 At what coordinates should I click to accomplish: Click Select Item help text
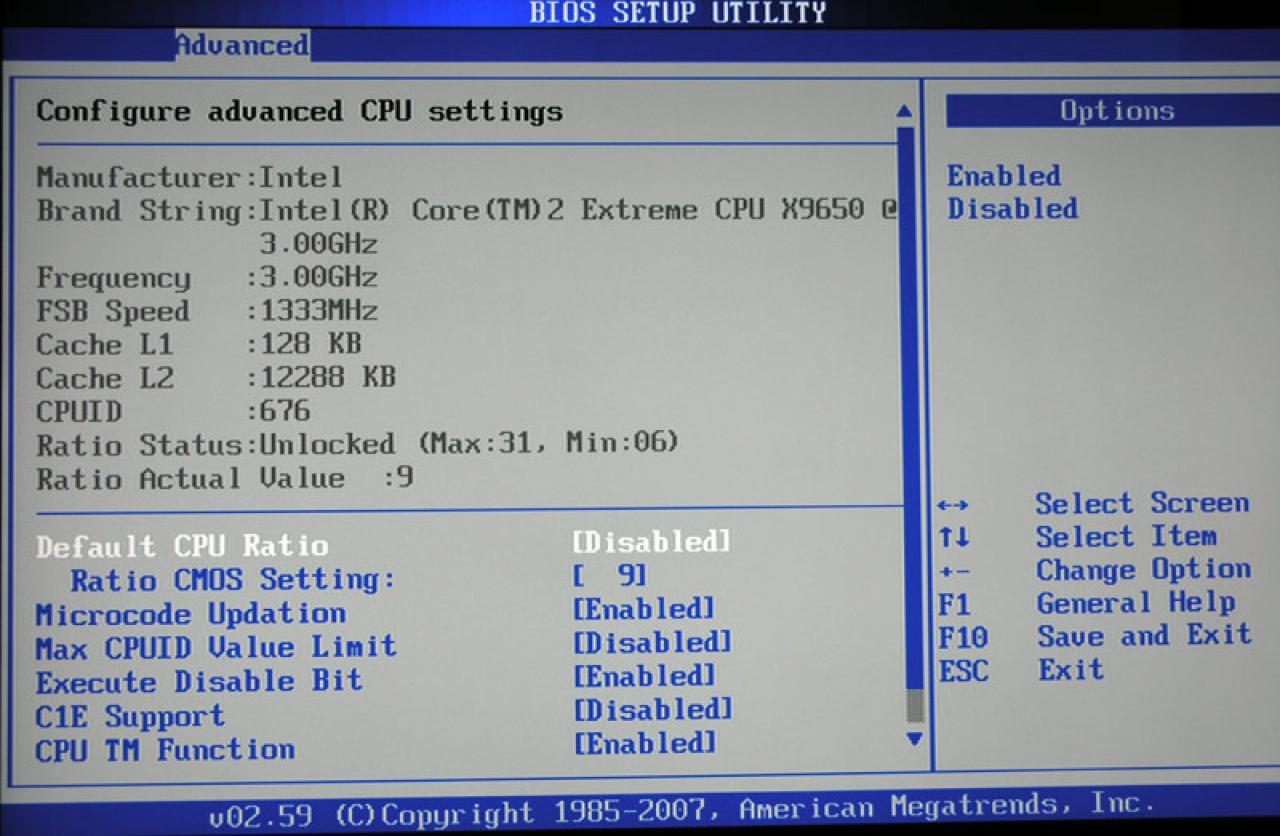1126,537
